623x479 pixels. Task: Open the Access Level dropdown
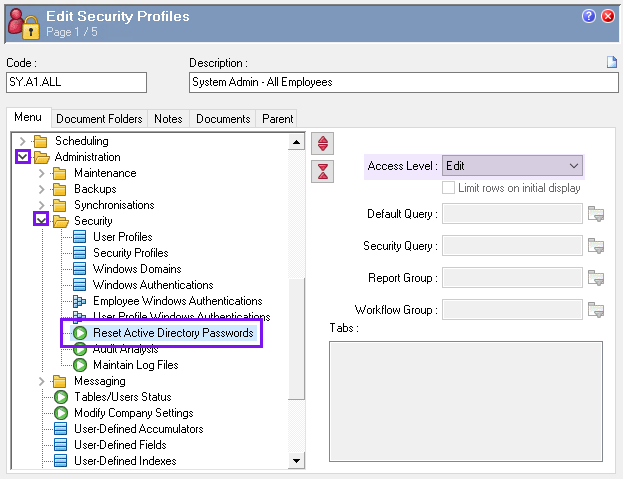coord(512,166)
